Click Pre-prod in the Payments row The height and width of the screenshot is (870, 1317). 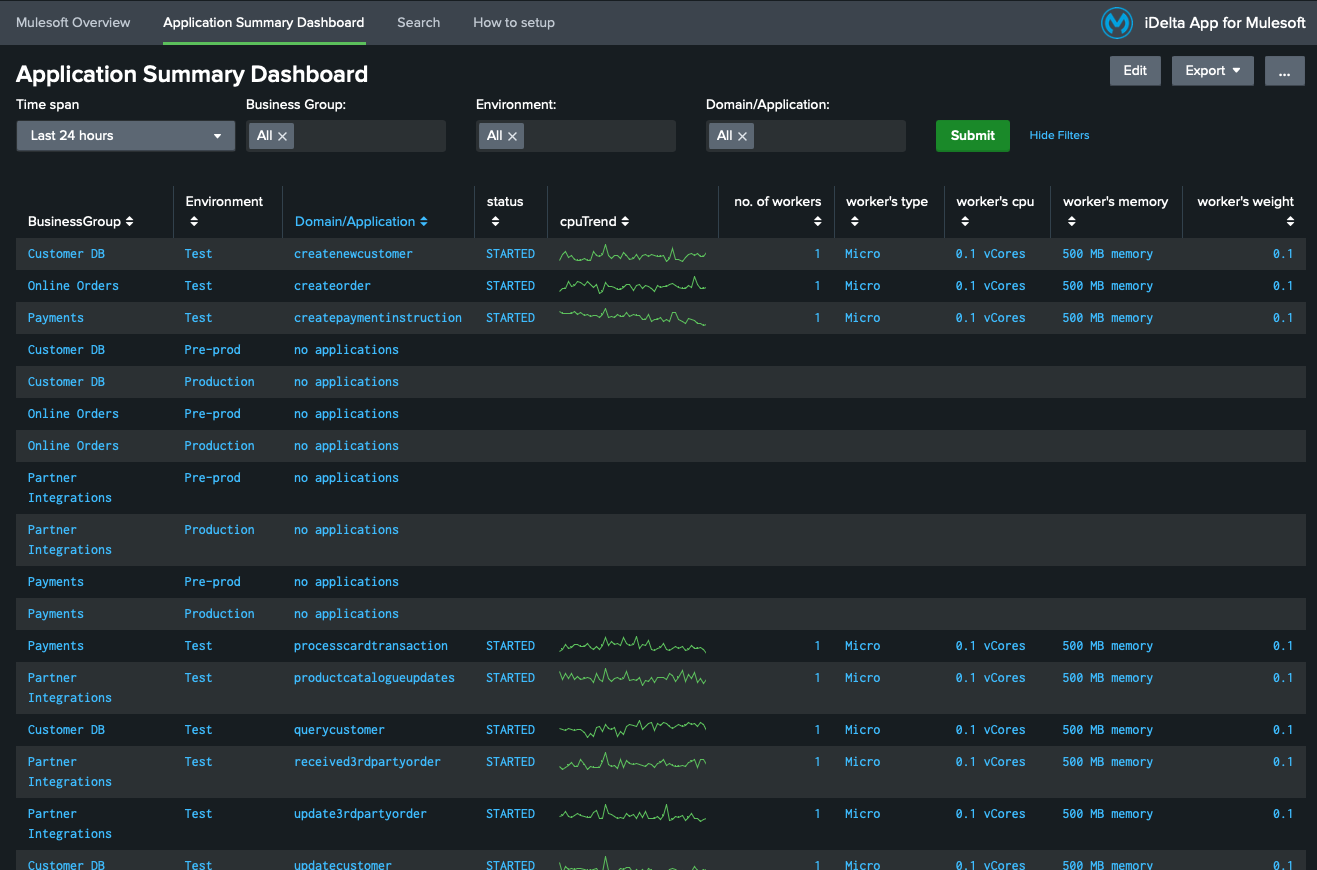(212, 582)
